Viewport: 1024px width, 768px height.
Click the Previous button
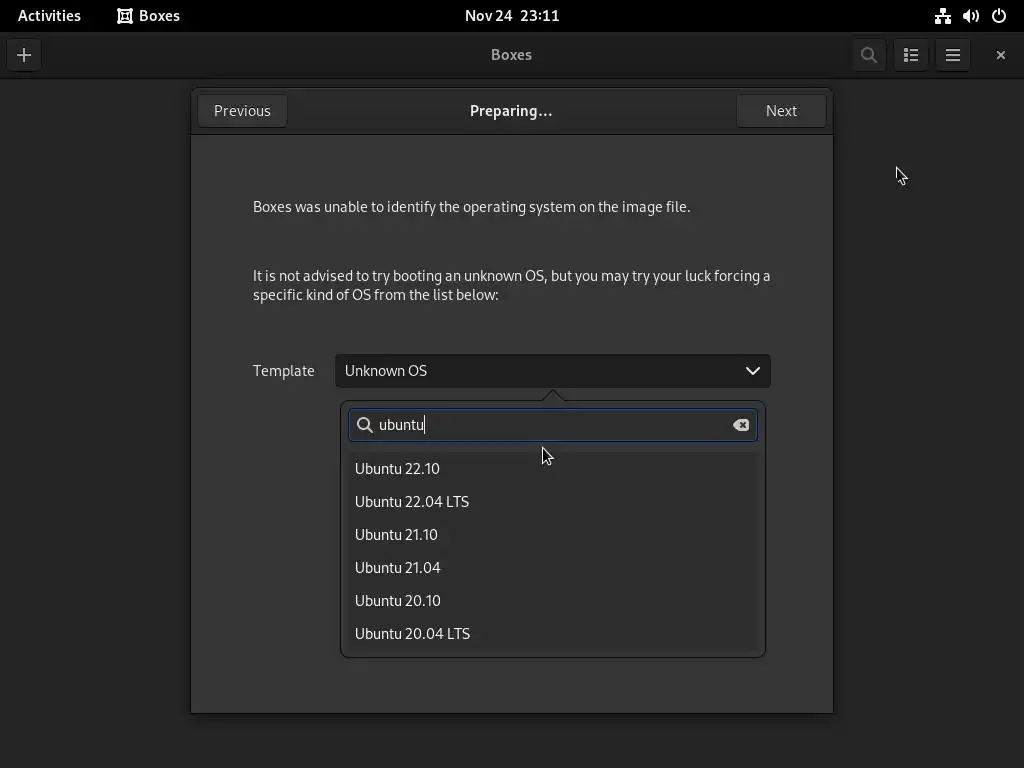pyautogui.click(x=242, y=111)
